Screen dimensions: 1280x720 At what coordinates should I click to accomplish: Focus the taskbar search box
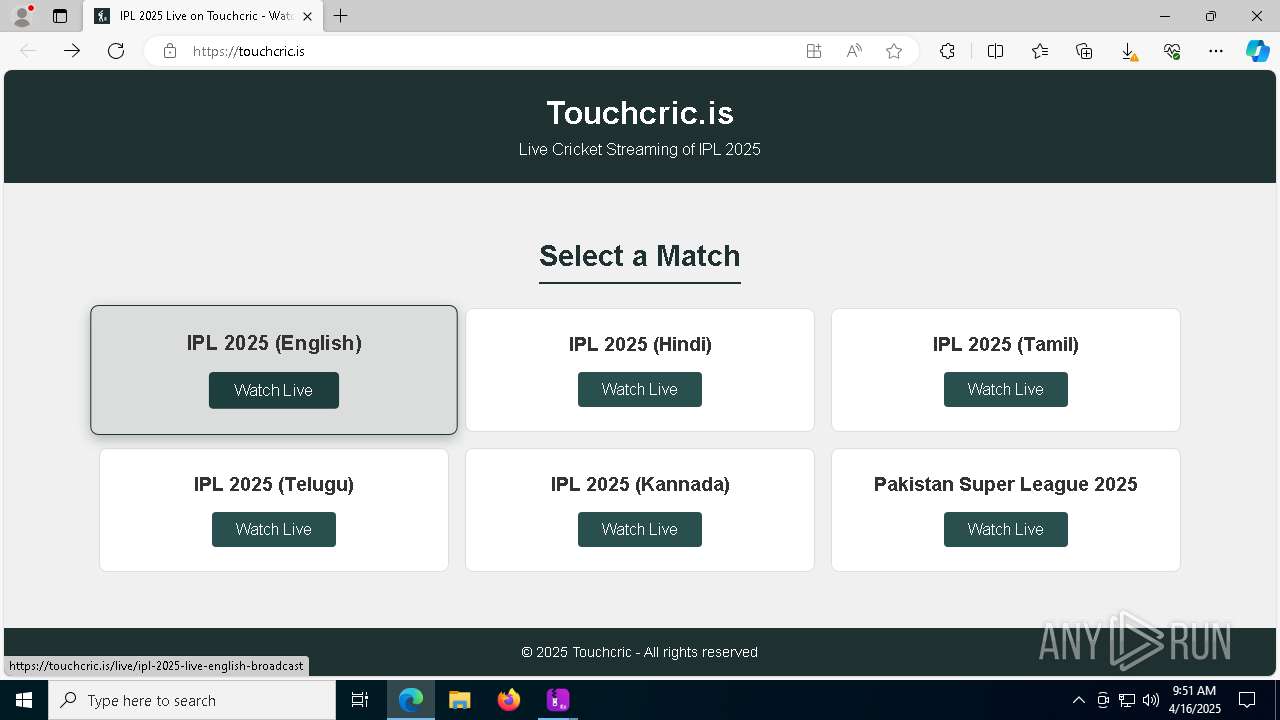[x=192, y=700]
